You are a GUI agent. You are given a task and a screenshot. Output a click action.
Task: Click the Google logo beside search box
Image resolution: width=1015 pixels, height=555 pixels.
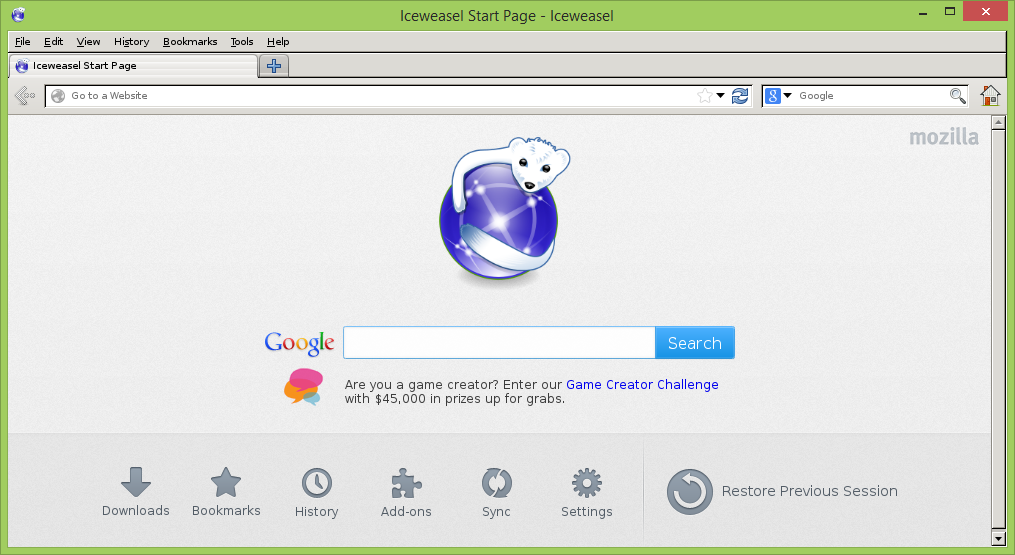pyautogui.click(x=299, y=343)
